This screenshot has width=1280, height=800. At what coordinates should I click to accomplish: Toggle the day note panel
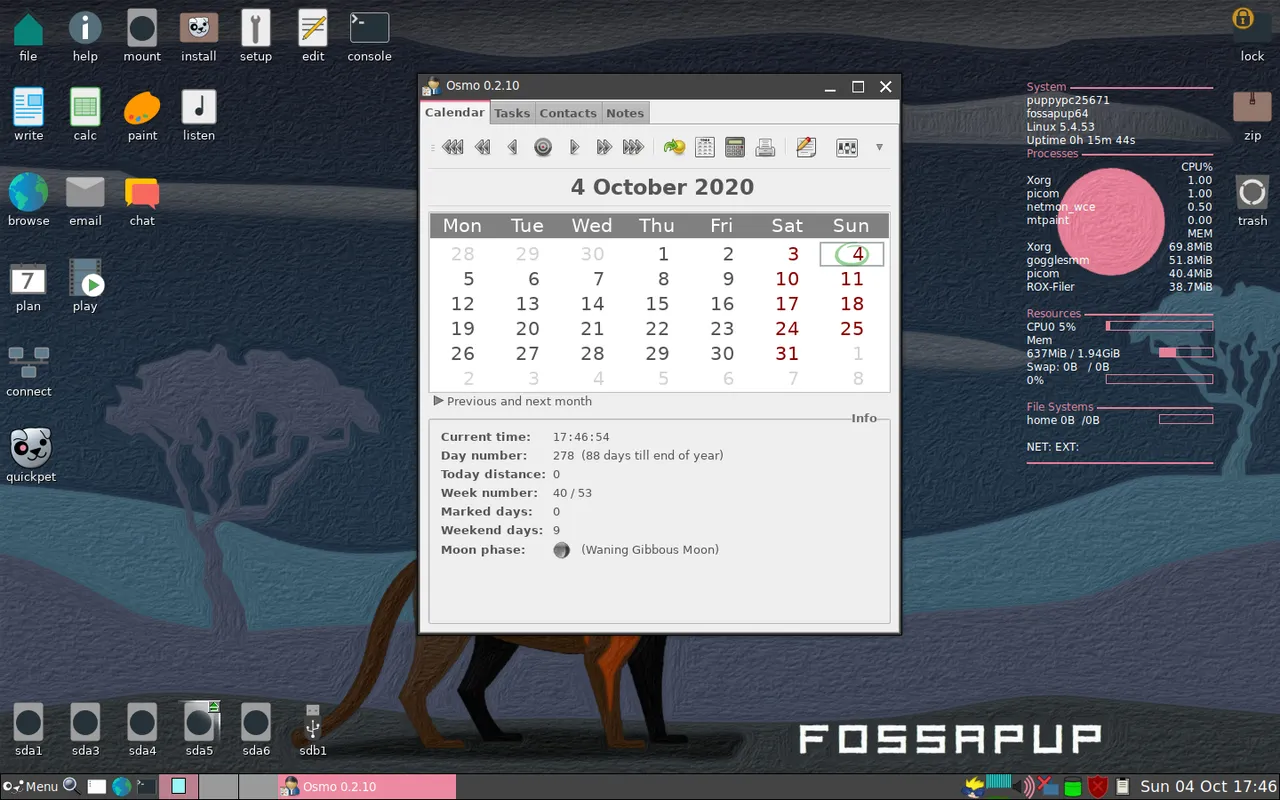pyautogui.click(x=806, y=147)
